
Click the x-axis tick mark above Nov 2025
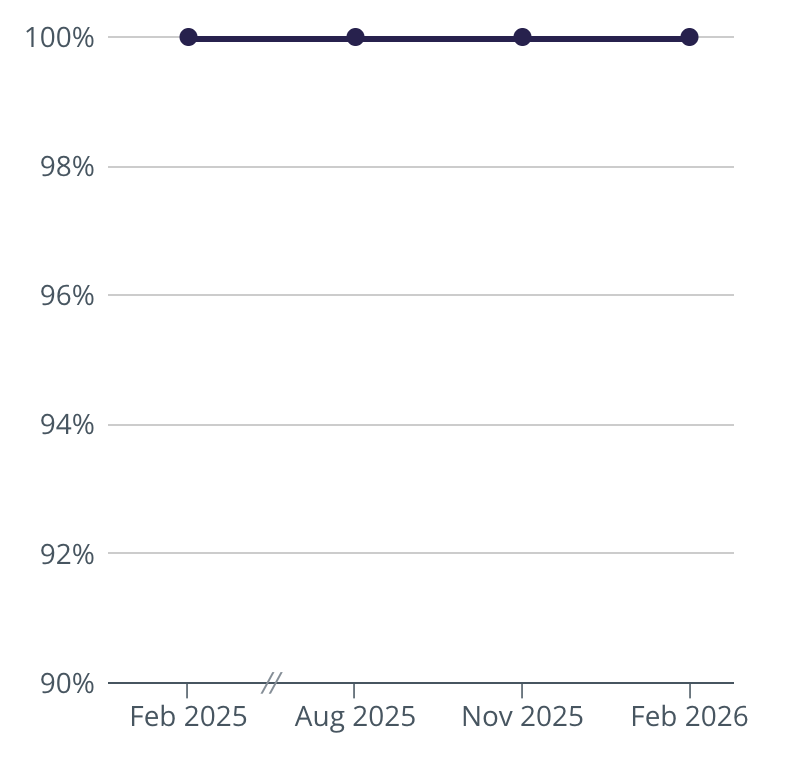pyautogui.click(x=522, y=690)
